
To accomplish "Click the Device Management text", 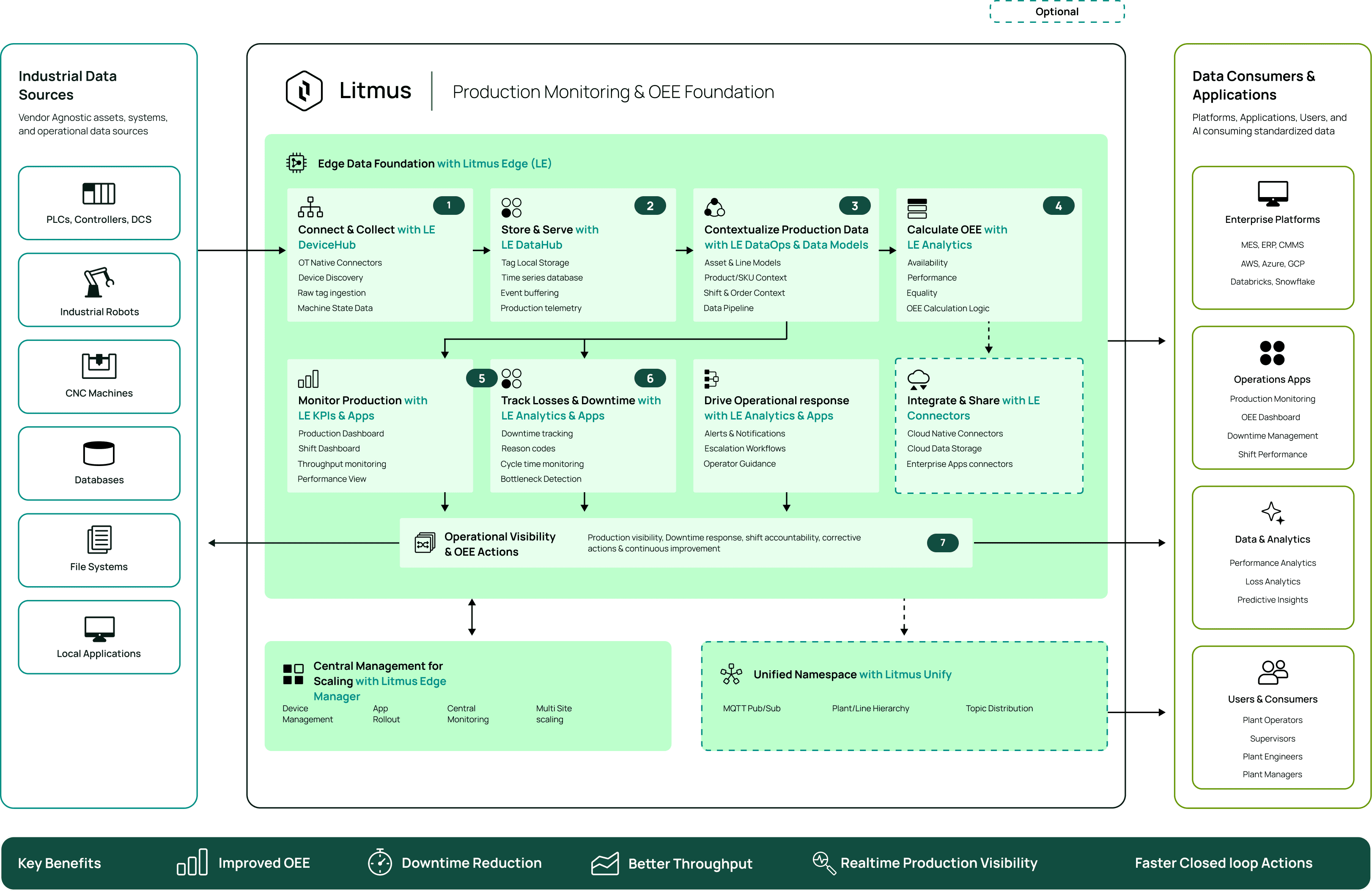I will [307, 713].
